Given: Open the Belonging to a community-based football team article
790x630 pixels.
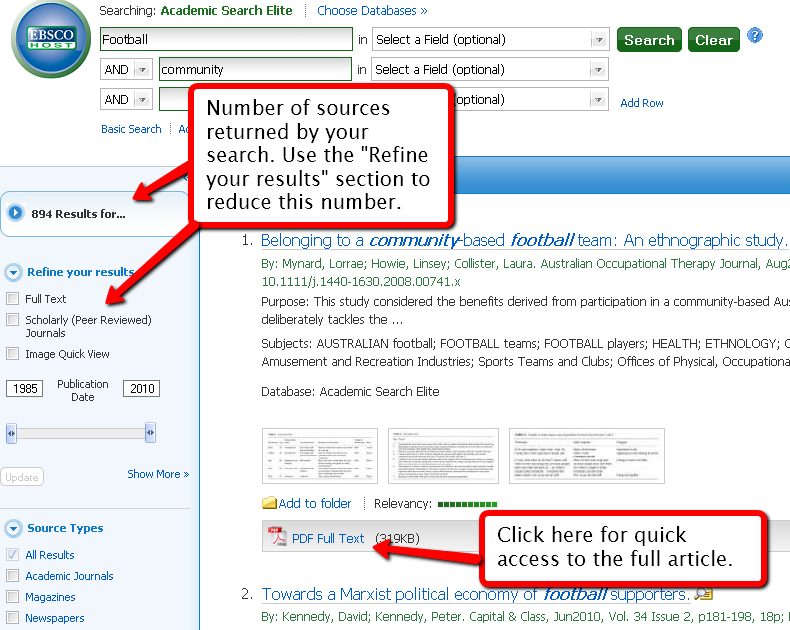Looking at the screenshot, I should pyautogui.click(x=522, y=240).
